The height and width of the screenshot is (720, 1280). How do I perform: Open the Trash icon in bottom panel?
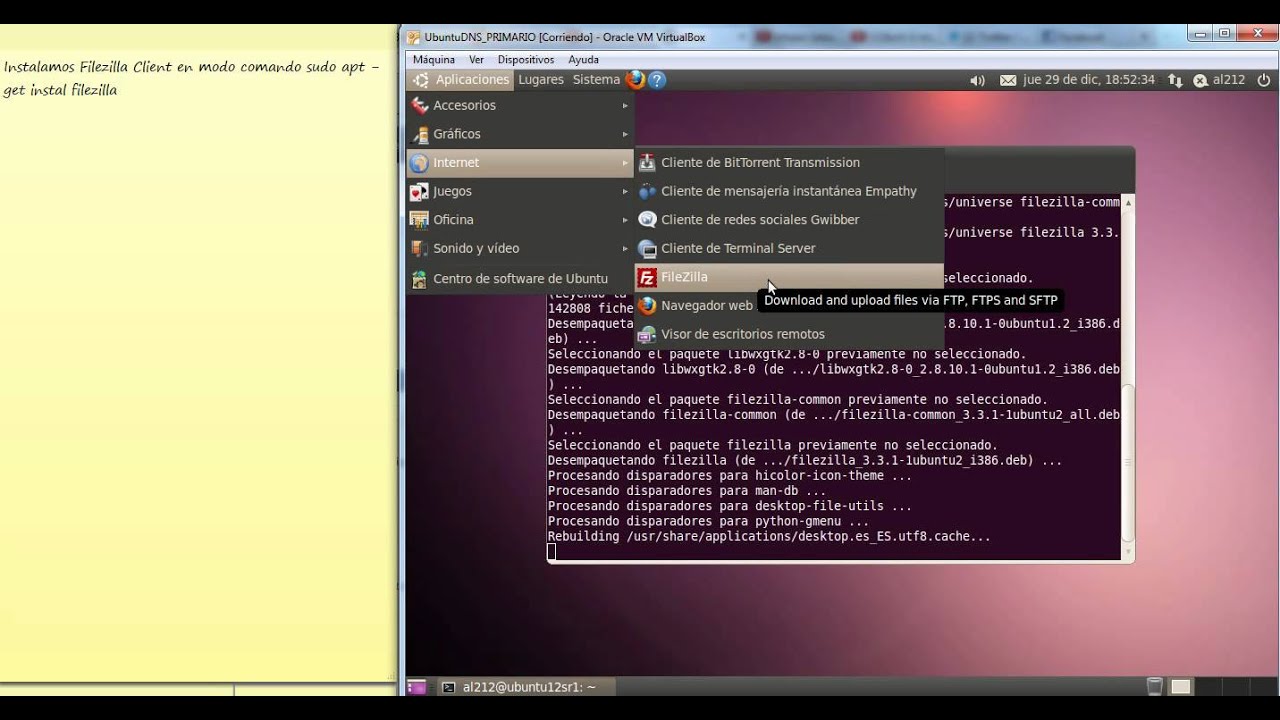click(x=1155, y=687)
